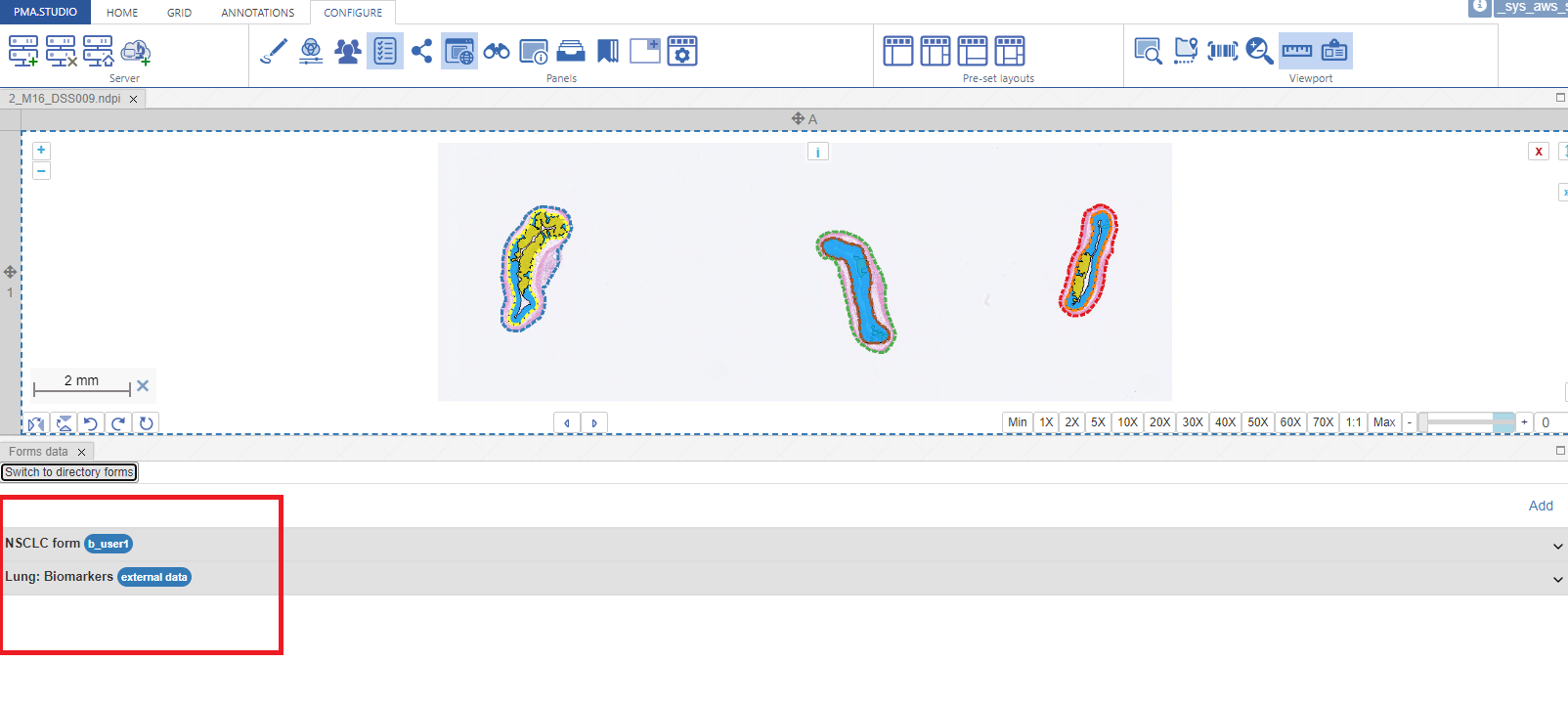Zoom in with the plus button
1568x706 pixels.
(41, 151)
